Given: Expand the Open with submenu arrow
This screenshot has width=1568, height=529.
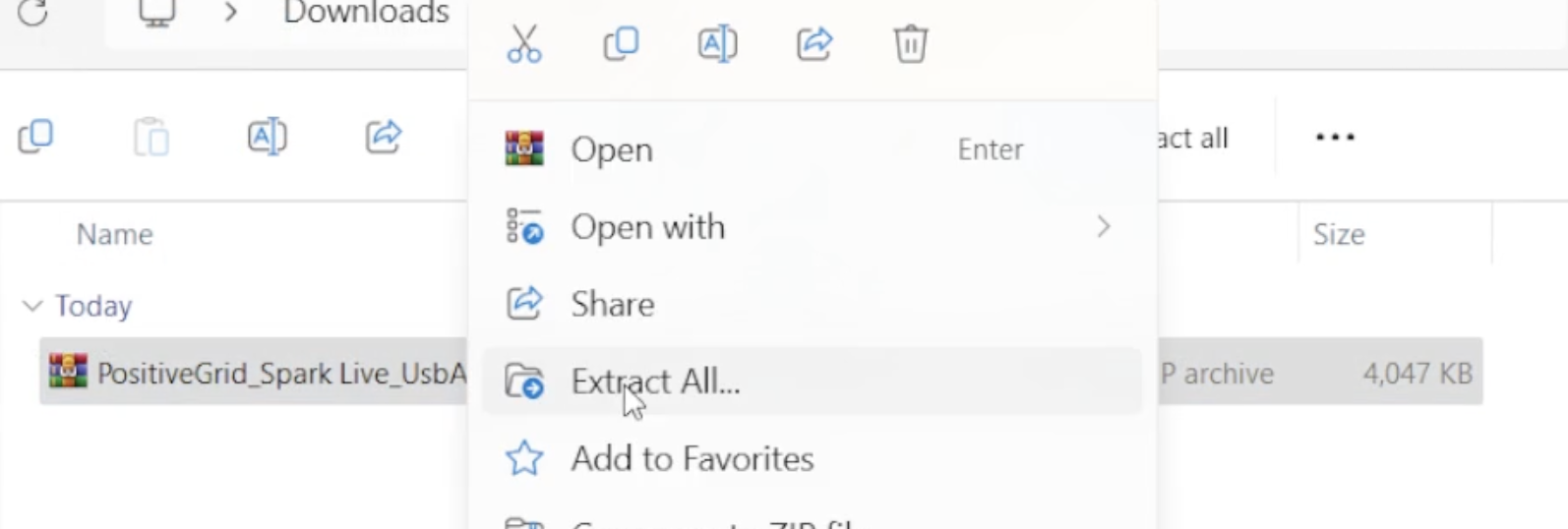Looking at the screenshot, I should [1104, 227].
